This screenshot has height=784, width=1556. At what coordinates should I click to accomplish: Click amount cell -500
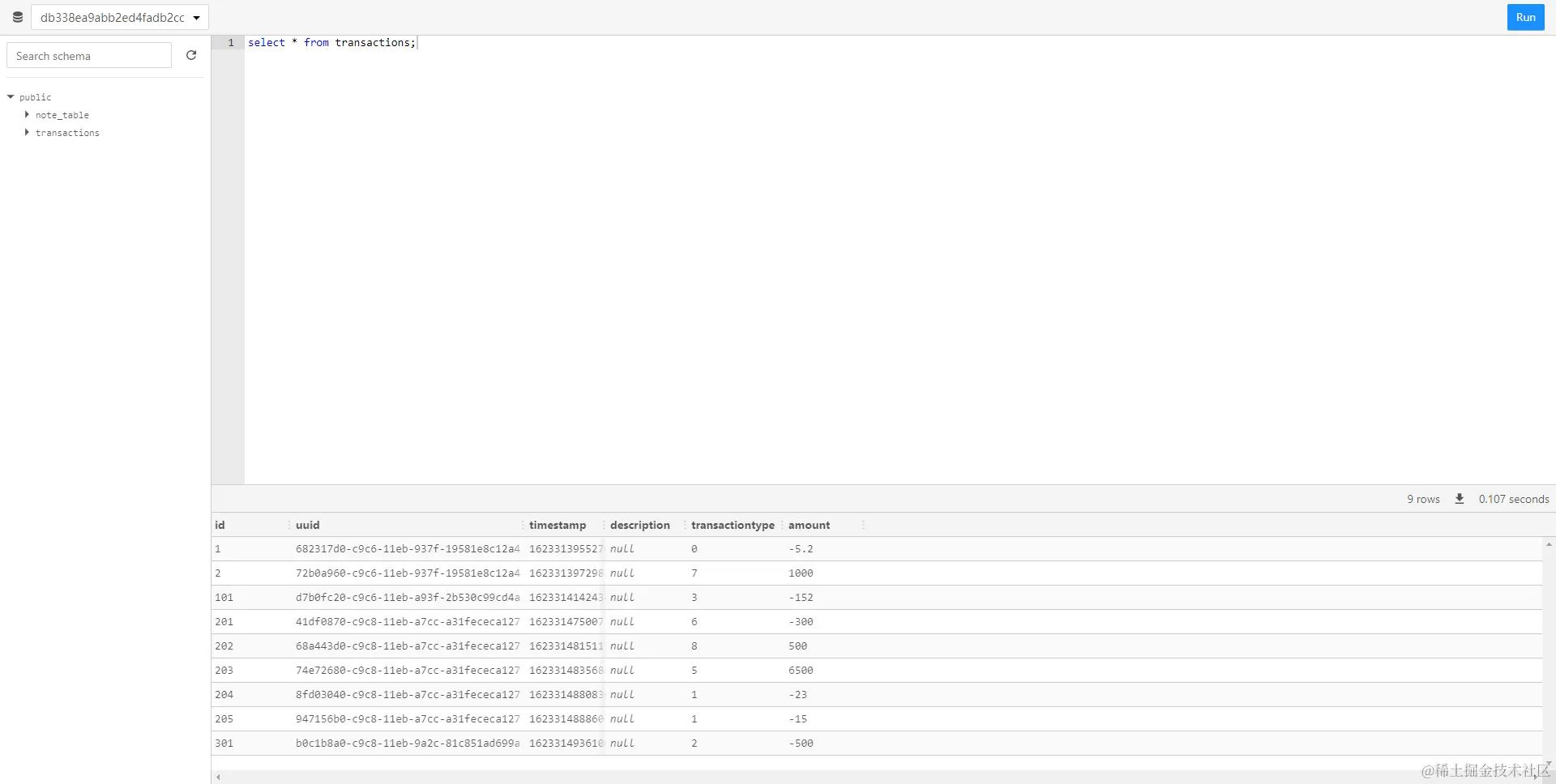tap(801, 744)
